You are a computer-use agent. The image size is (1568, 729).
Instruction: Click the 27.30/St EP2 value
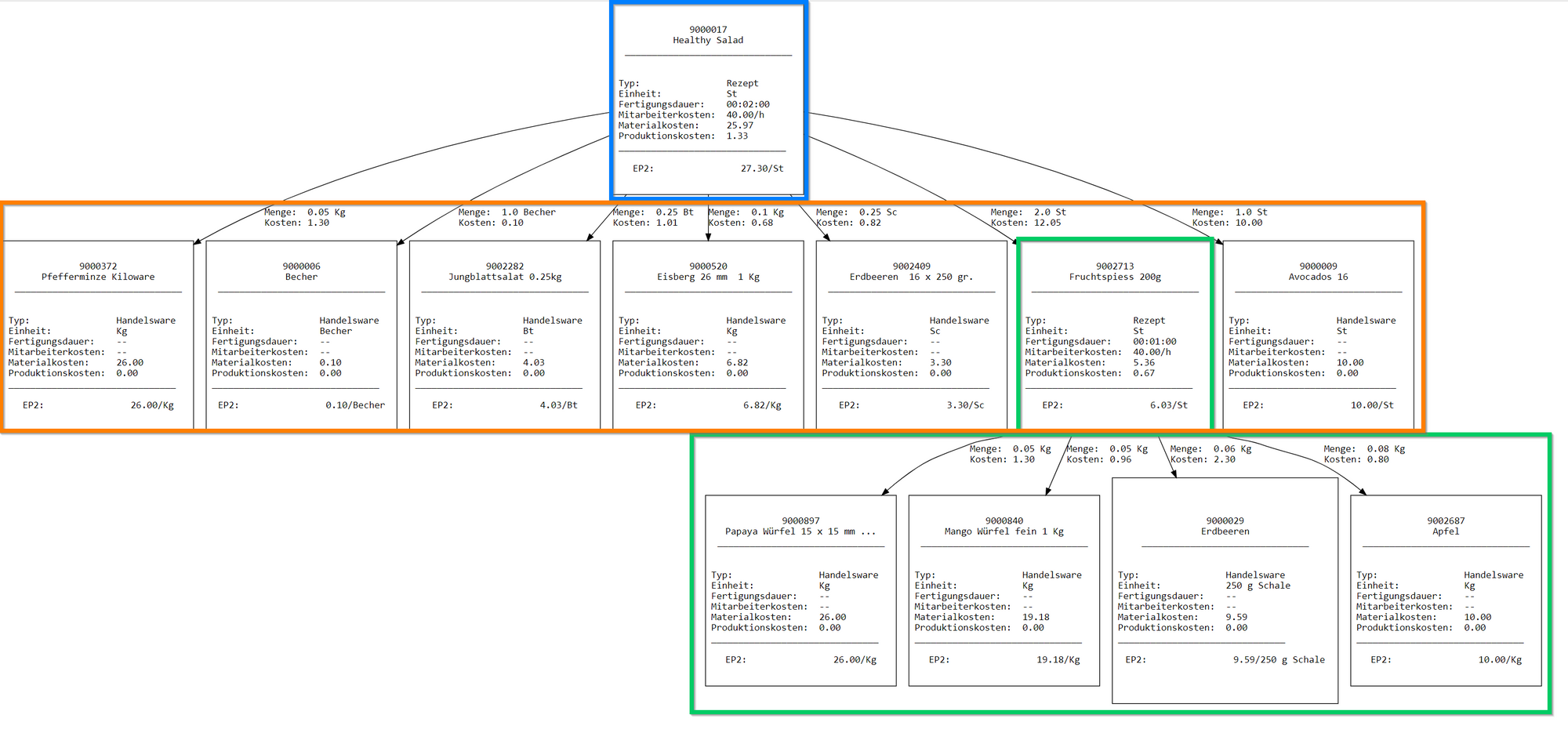761,169
